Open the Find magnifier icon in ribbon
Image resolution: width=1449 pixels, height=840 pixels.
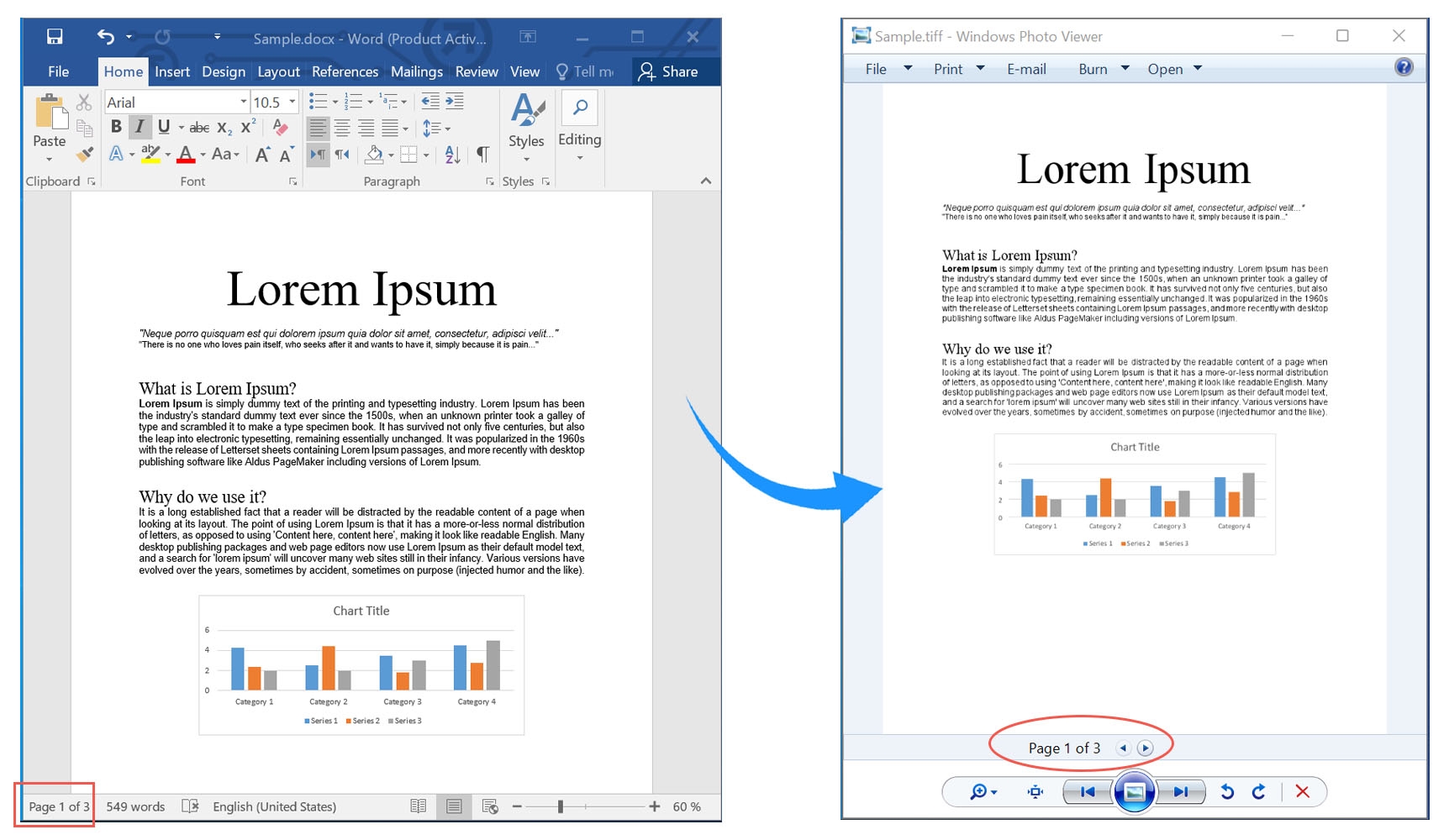click(581, 108)
